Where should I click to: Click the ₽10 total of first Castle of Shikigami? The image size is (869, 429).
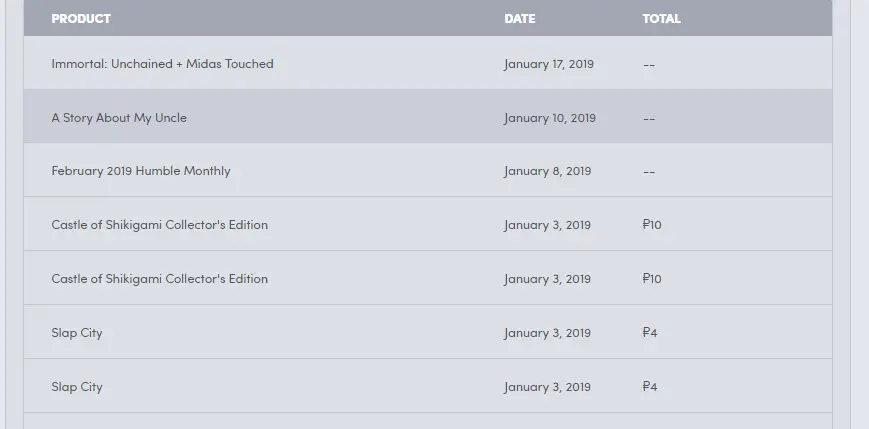652,224
